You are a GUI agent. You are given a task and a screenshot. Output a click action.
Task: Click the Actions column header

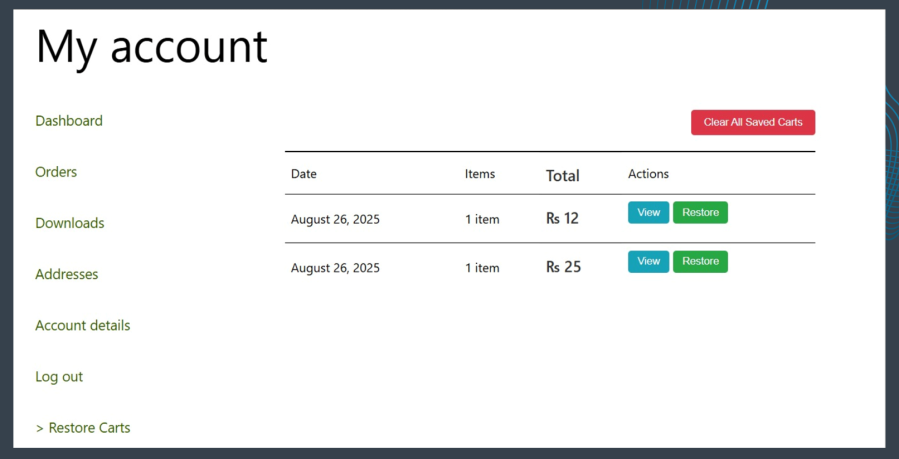point(648,174)
